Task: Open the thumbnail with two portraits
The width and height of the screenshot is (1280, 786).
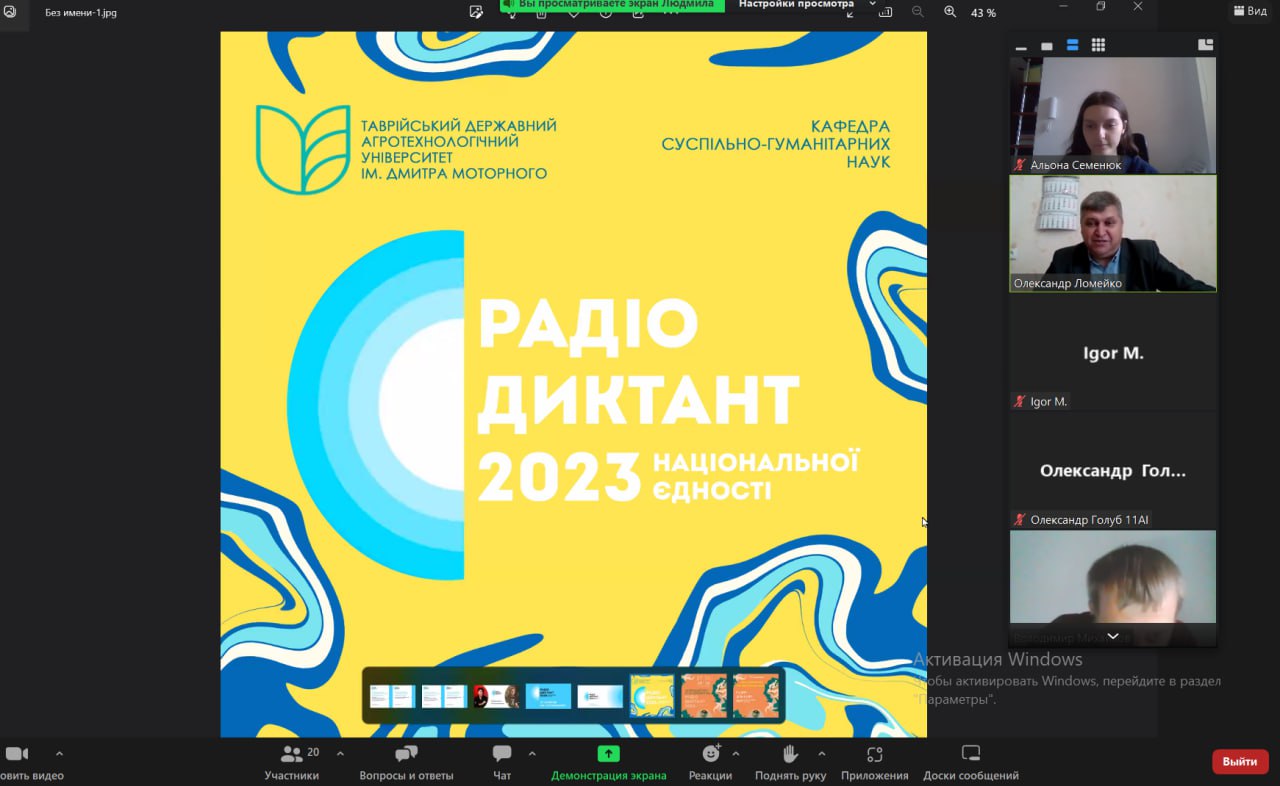Action: (496, 696)
